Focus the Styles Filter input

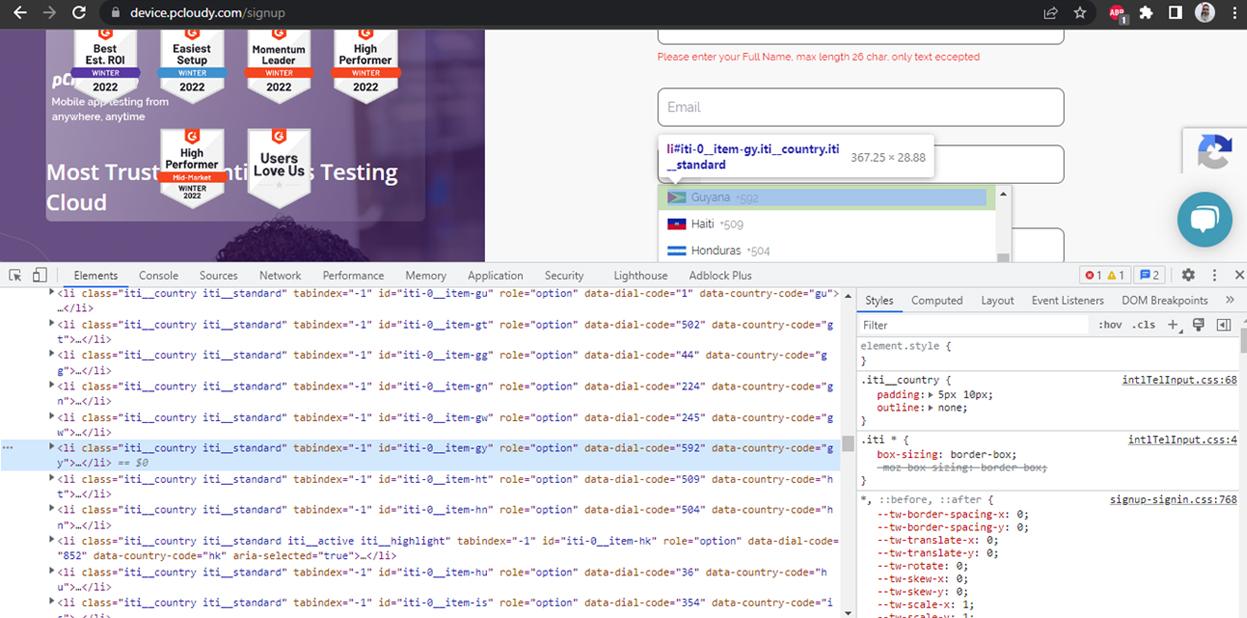pos(975,325)
